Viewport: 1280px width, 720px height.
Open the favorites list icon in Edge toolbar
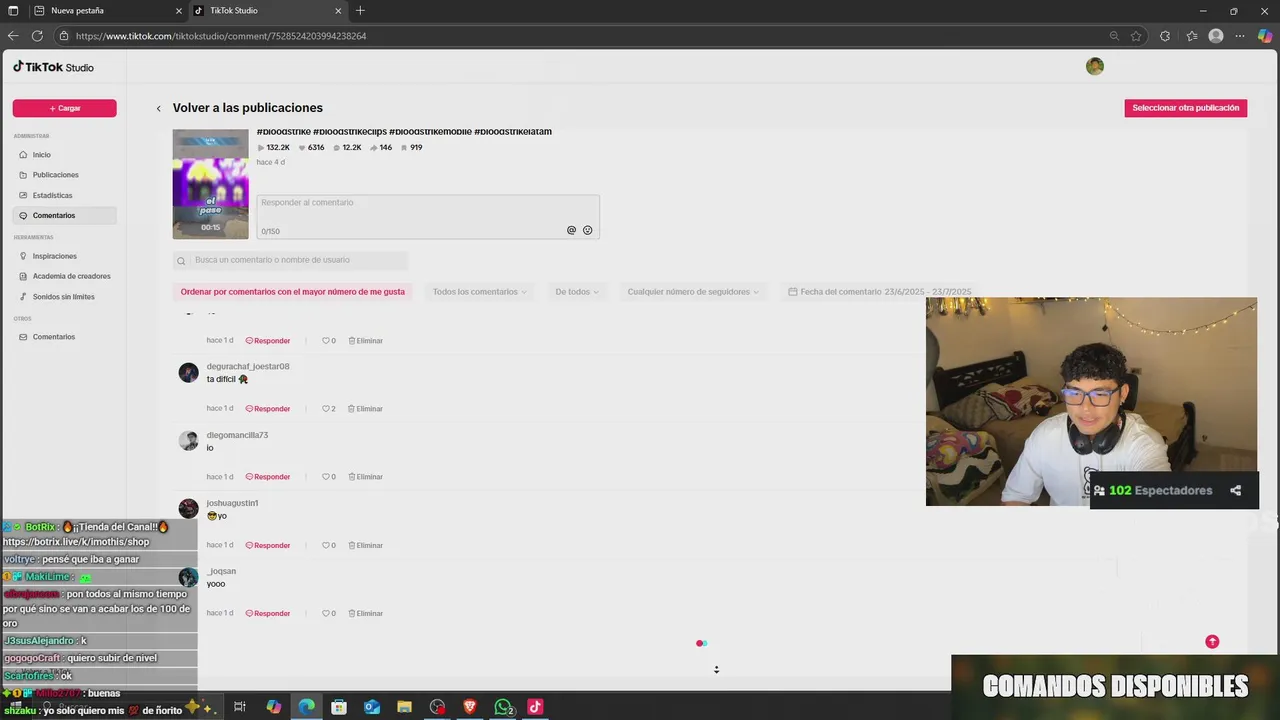click(1192, 36)
